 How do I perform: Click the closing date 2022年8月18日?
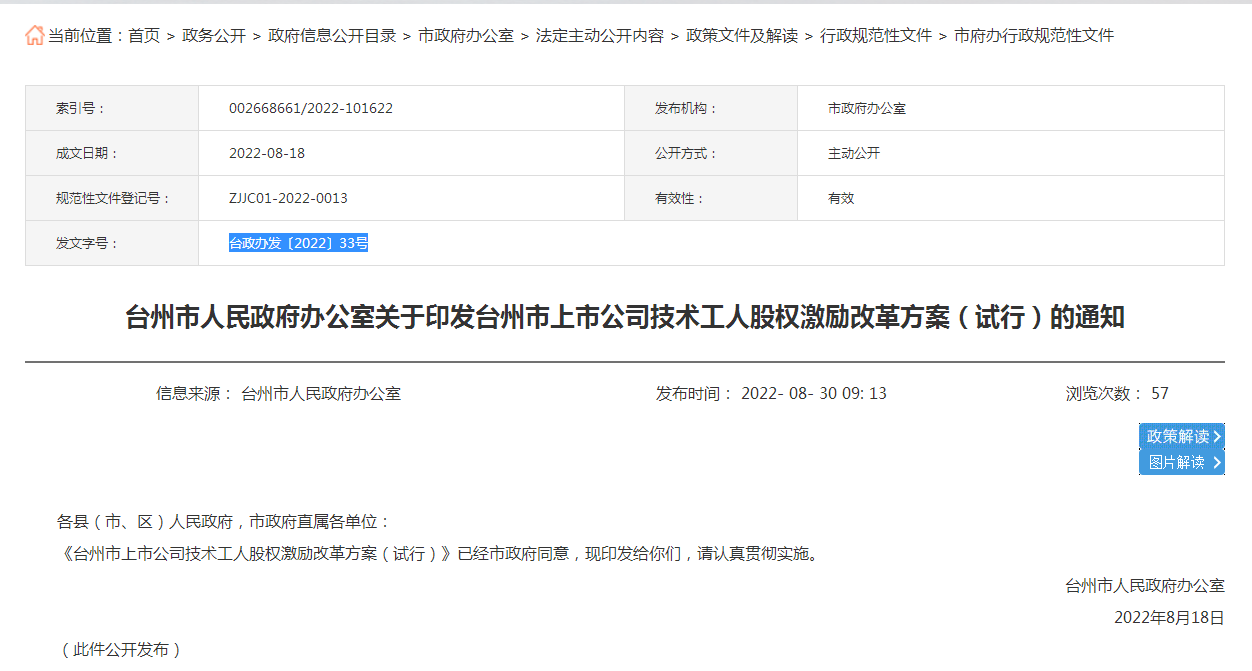1170,618
